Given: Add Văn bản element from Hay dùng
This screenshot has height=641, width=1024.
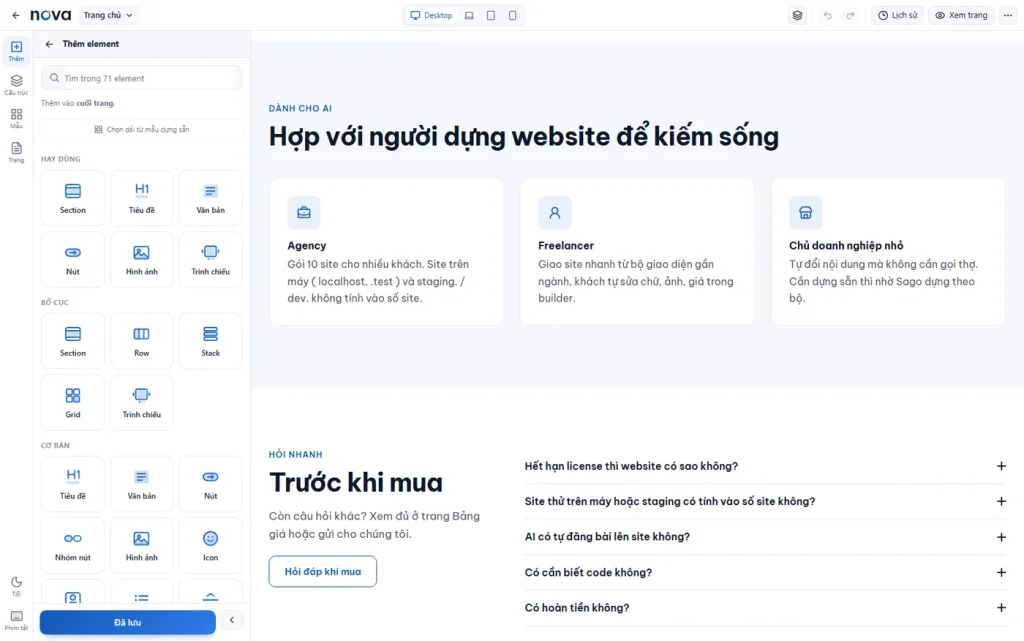Looking at the screenshot, I should tap(210, 198).
